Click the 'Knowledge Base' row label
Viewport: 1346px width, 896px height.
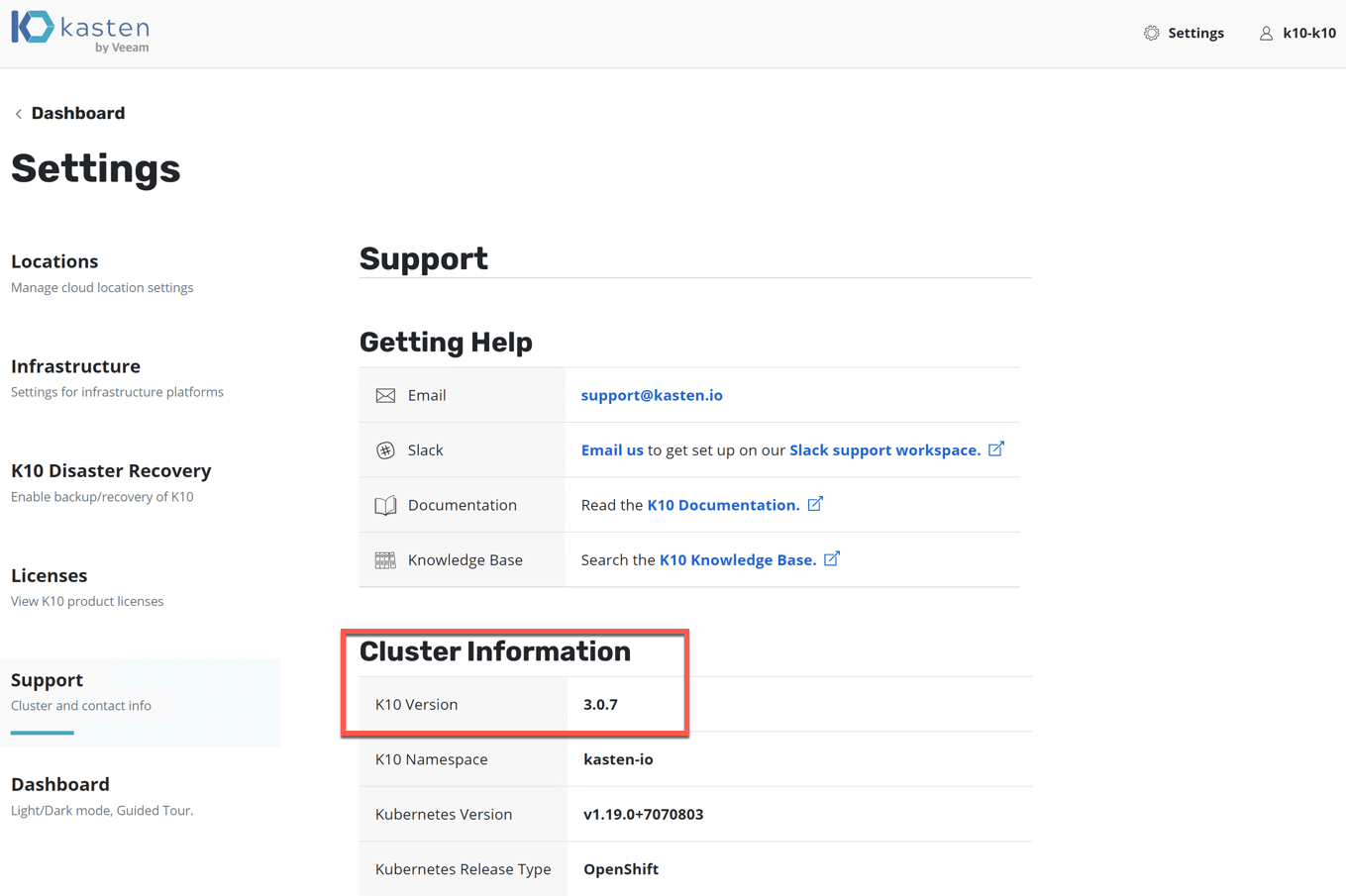coord(465,560)
